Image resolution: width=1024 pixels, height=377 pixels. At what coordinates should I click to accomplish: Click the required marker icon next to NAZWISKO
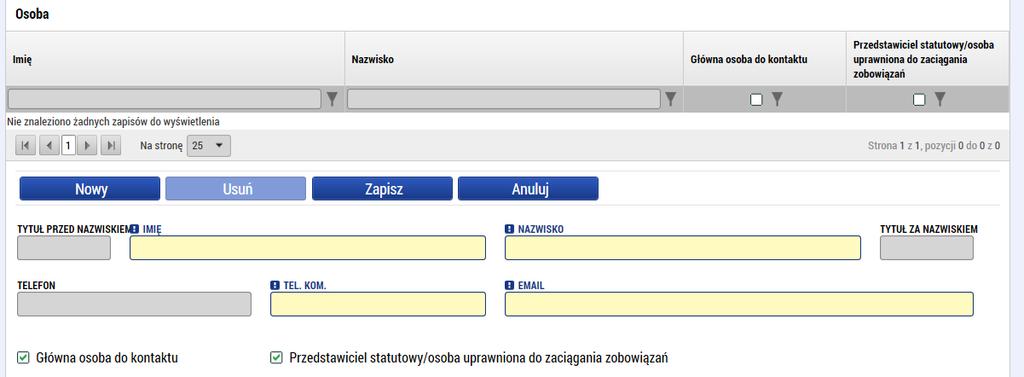510,229
